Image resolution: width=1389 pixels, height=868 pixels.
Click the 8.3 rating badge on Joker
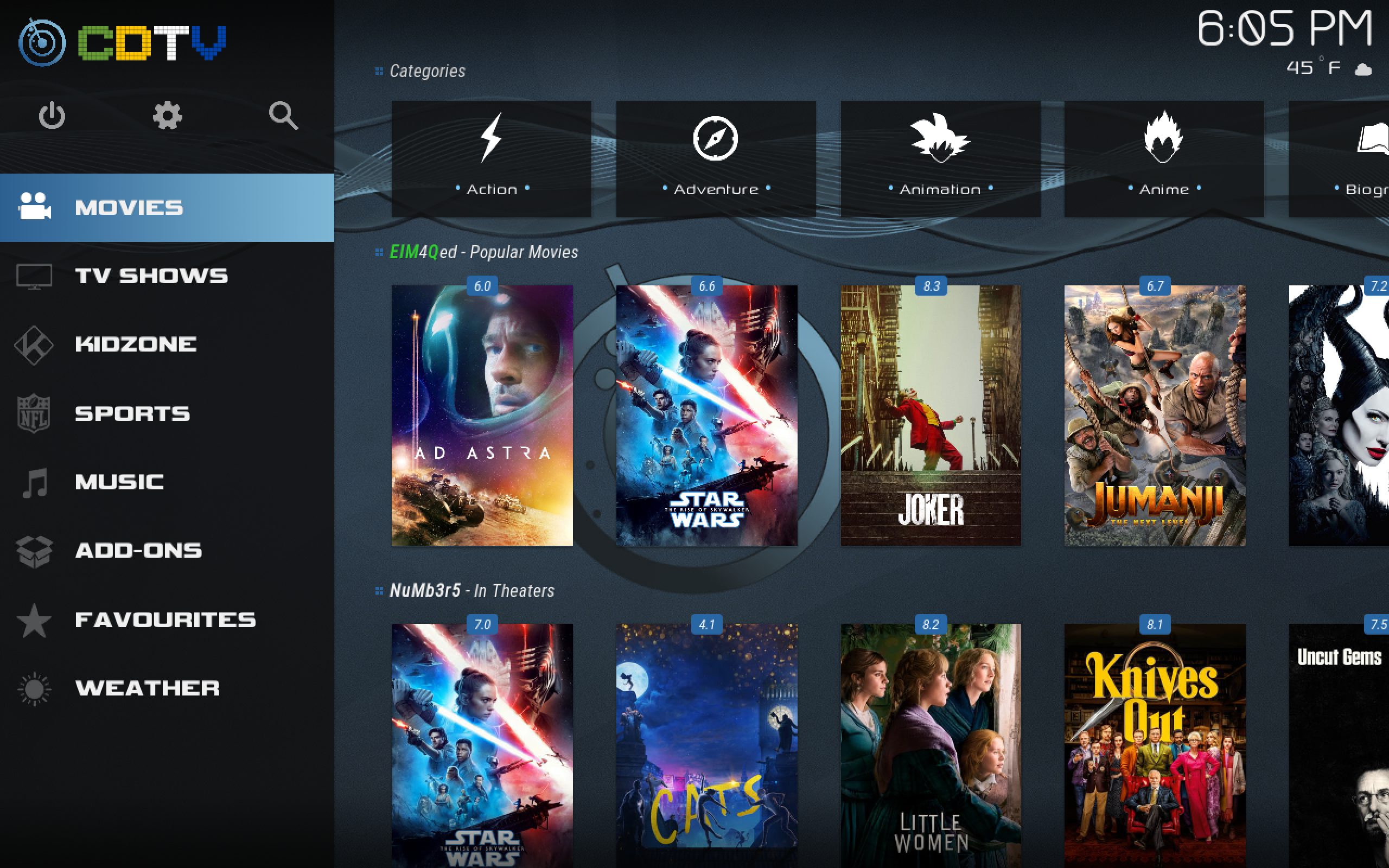pyautogui.click(x=931, y=286)
